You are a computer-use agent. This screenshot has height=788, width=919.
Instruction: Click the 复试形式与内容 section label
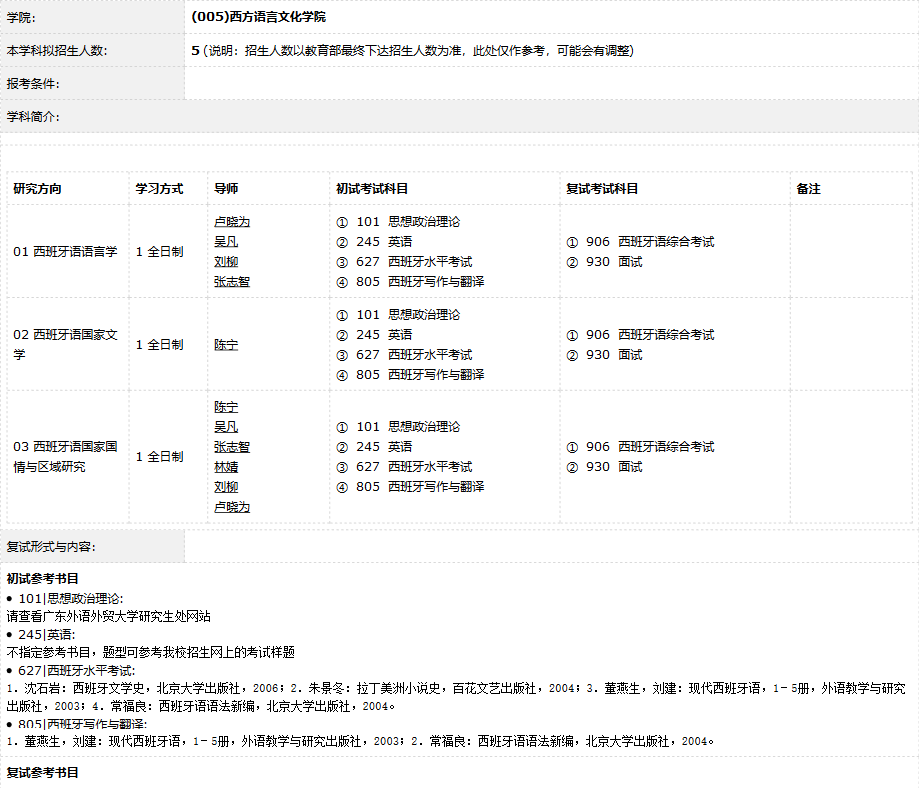click(x=51, y=547)
